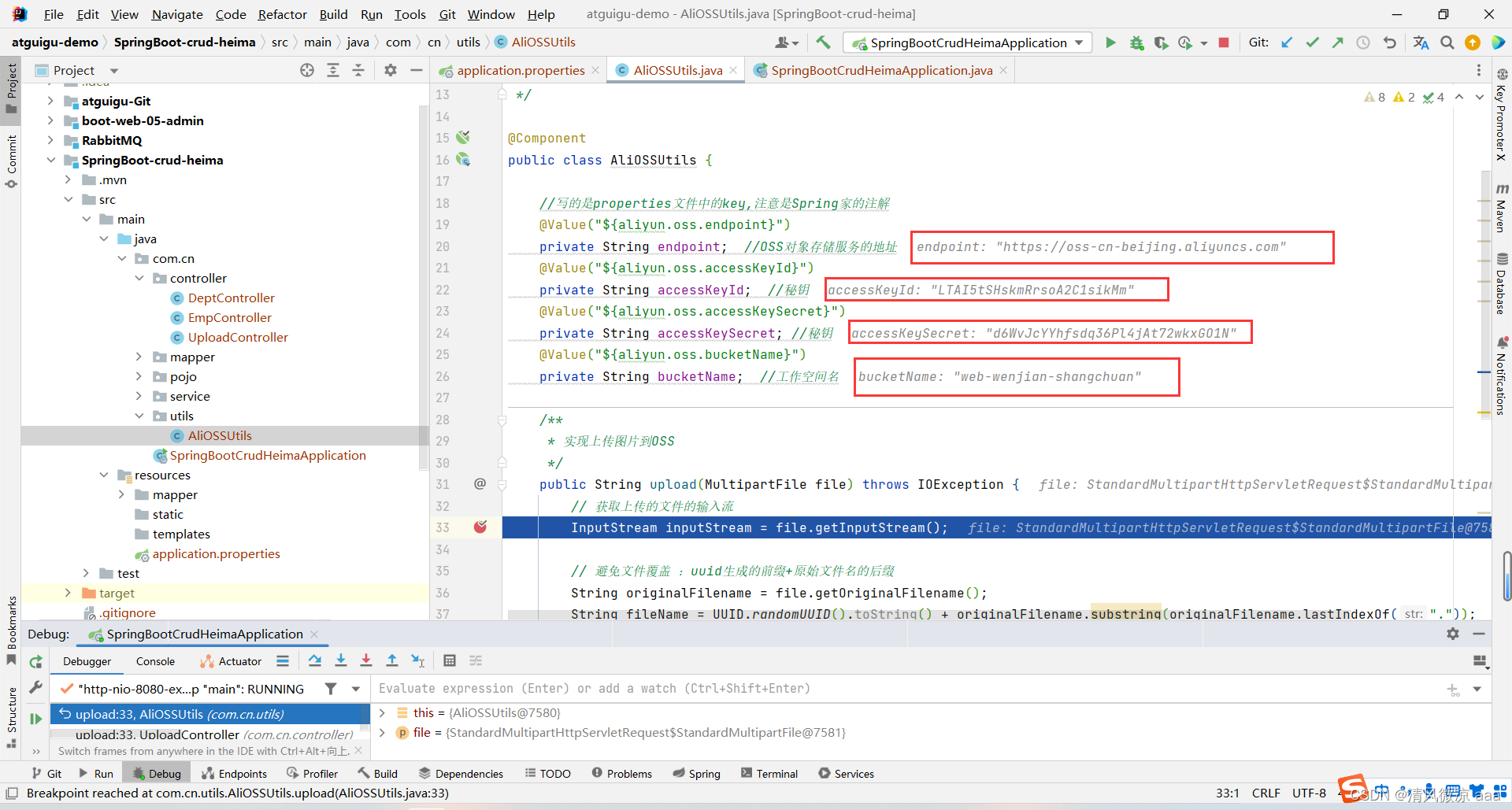Open the Profiler tool window
The image size is (1512, 810).
(312, 774)
